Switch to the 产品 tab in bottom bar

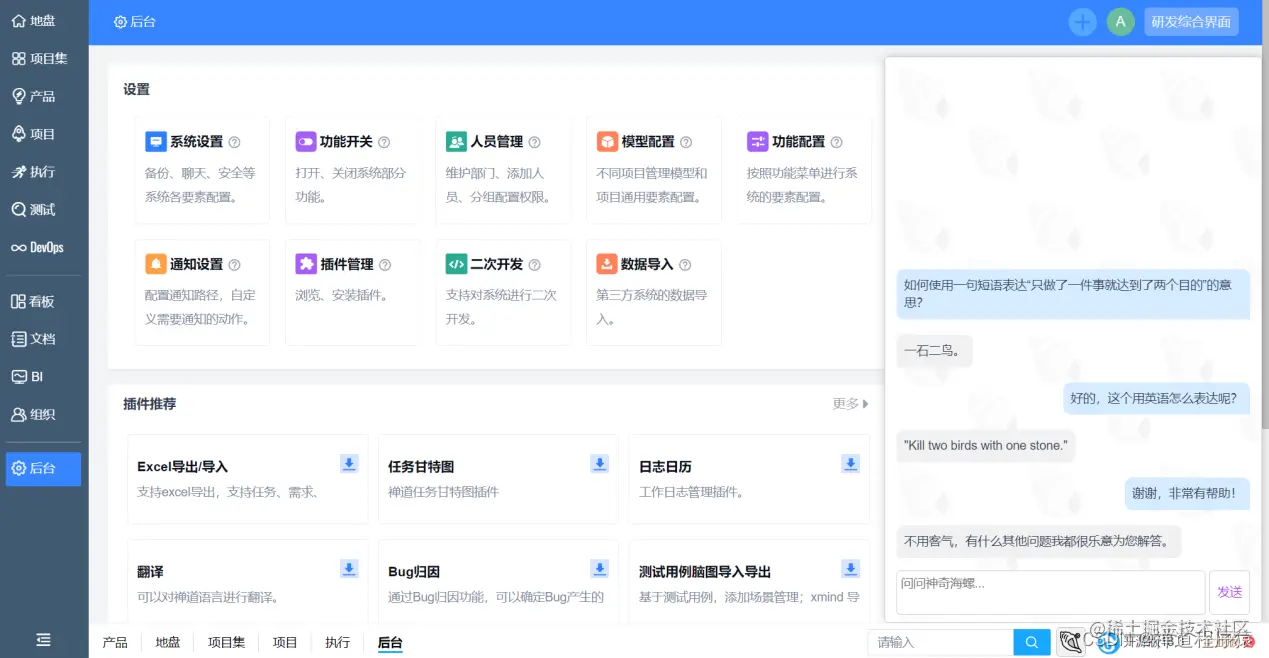114,643
